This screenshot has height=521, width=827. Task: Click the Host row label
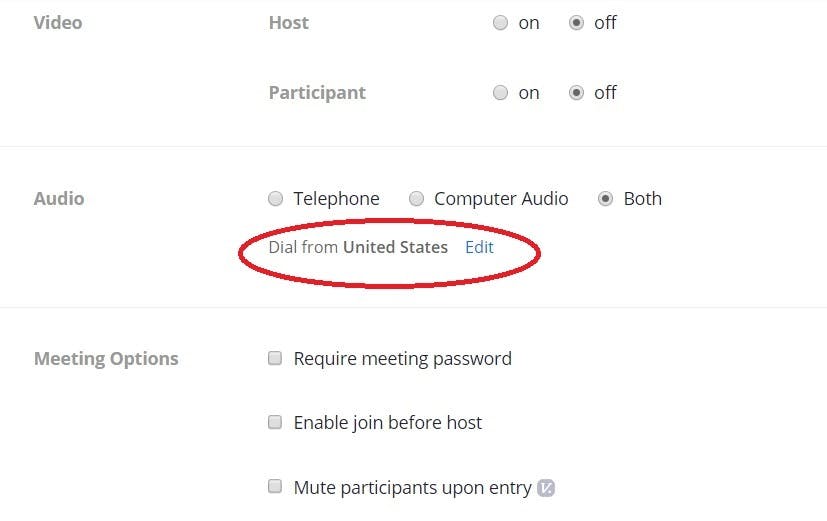[x=289, y=22]
